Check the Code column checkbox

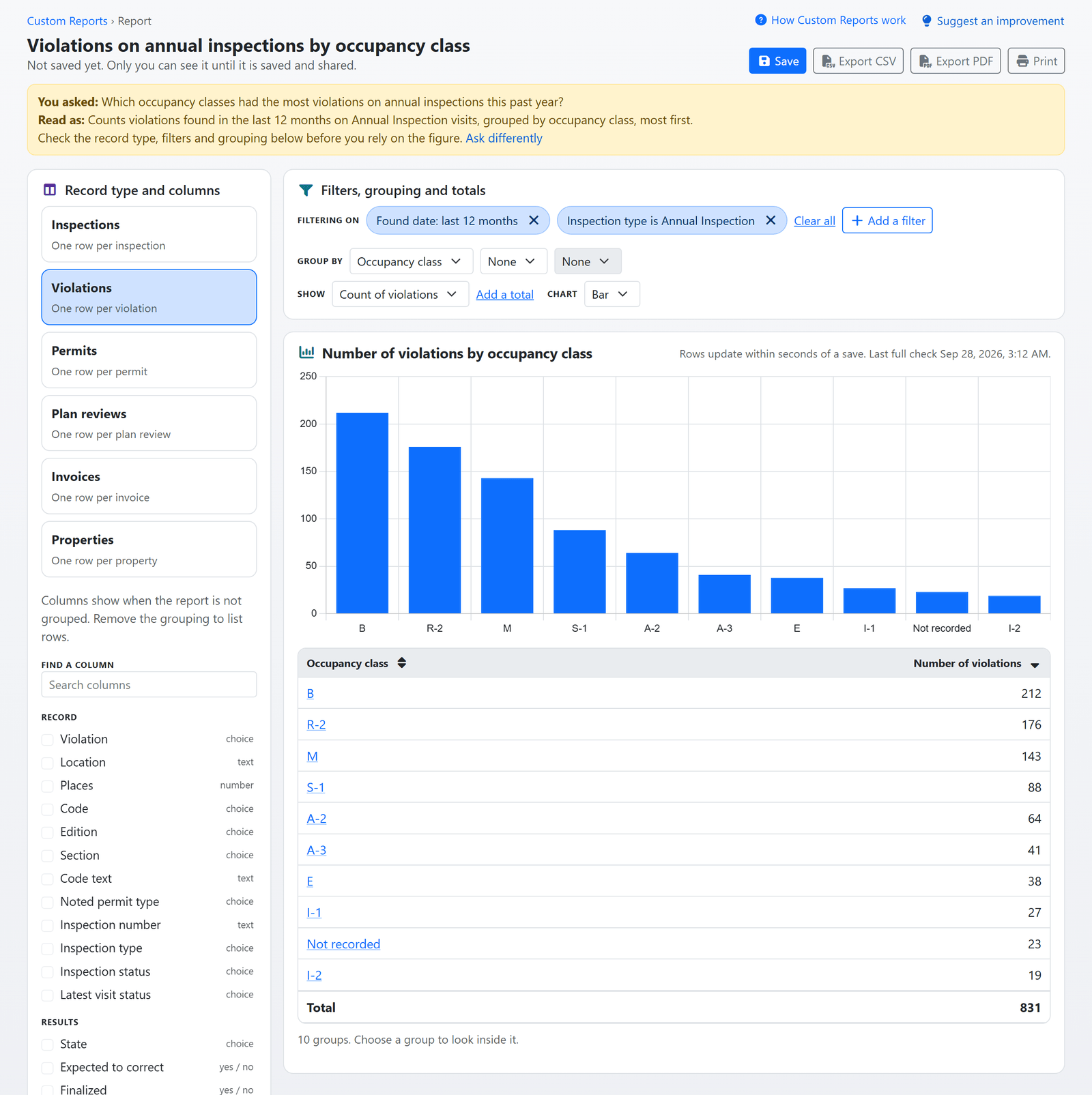pyautogui.click(x=48, y=809)
